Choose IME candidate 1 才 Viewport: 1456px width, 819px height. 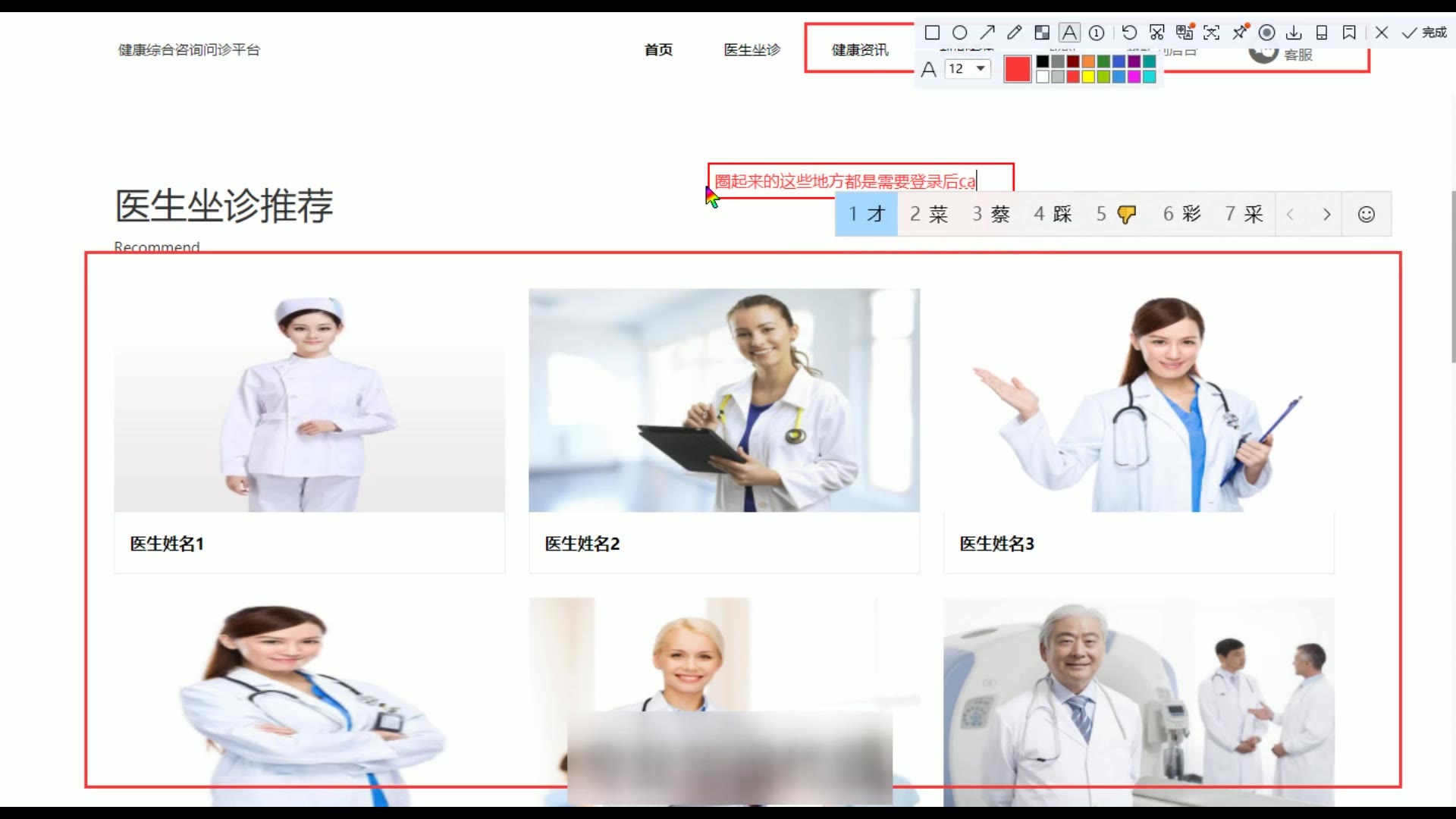click(x=866, y=215)
